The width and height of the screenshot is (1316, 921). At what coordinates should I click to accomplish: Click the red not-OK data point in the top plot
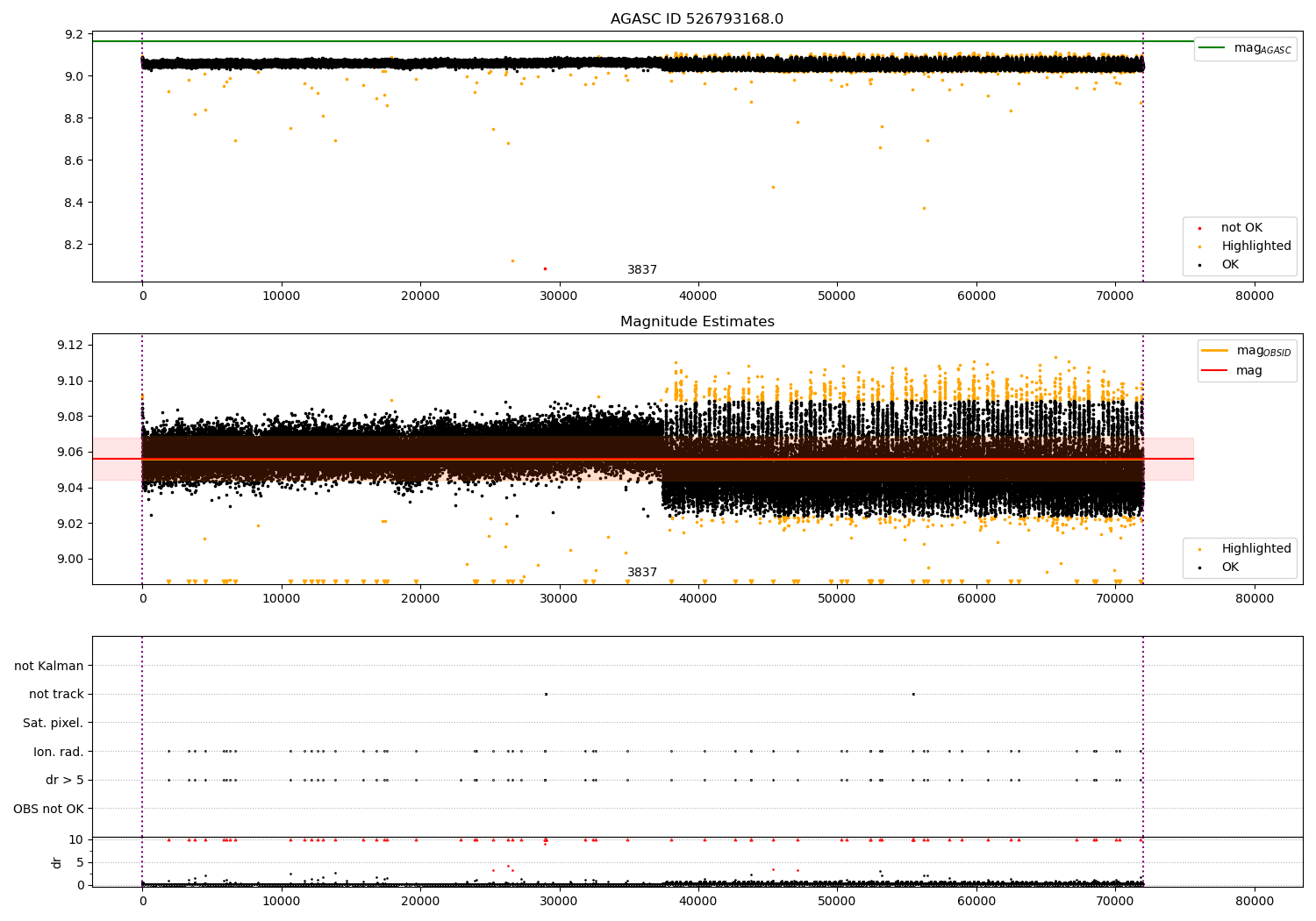(x=545, y=268)
